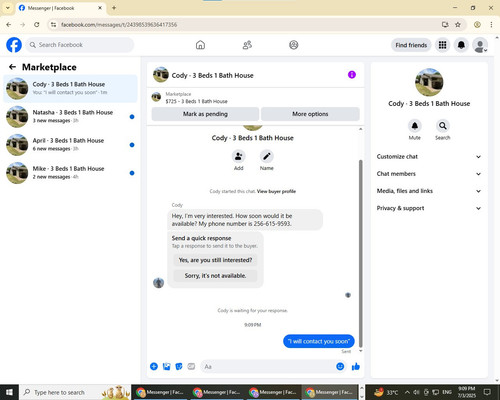Open the apps grid menu icon
This screenshot has width=500, height=400.
click(442, 45)
